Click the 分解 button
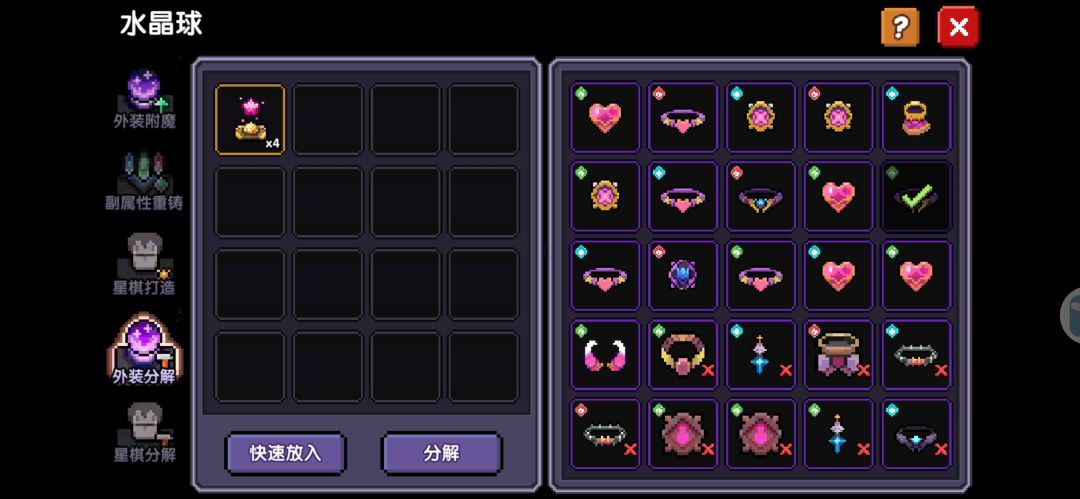Viewport: 1080px width, 499px height. 442,453
